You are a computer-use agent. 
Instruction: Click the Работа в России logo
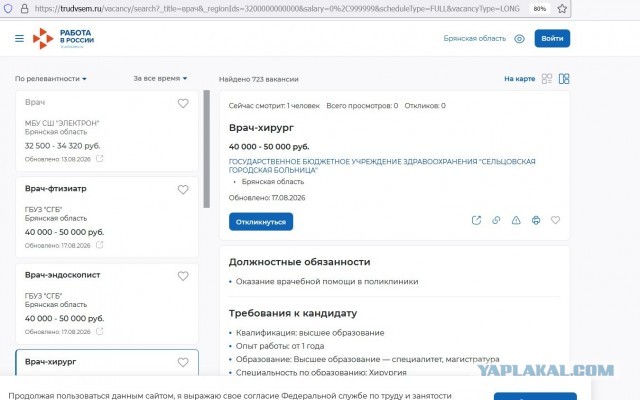click(x=63, y=38)
